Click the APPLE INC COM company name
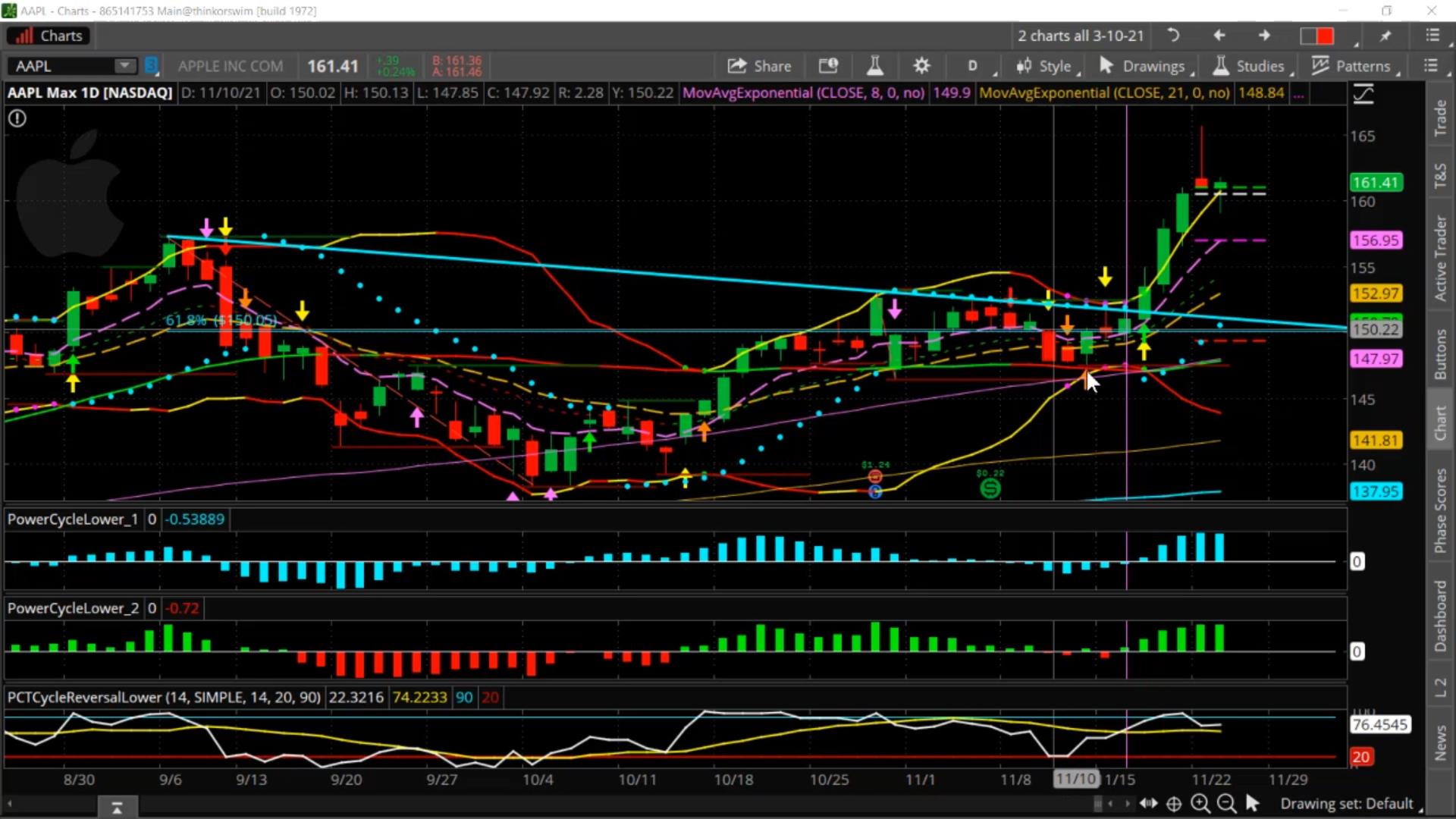 point(231,66)
